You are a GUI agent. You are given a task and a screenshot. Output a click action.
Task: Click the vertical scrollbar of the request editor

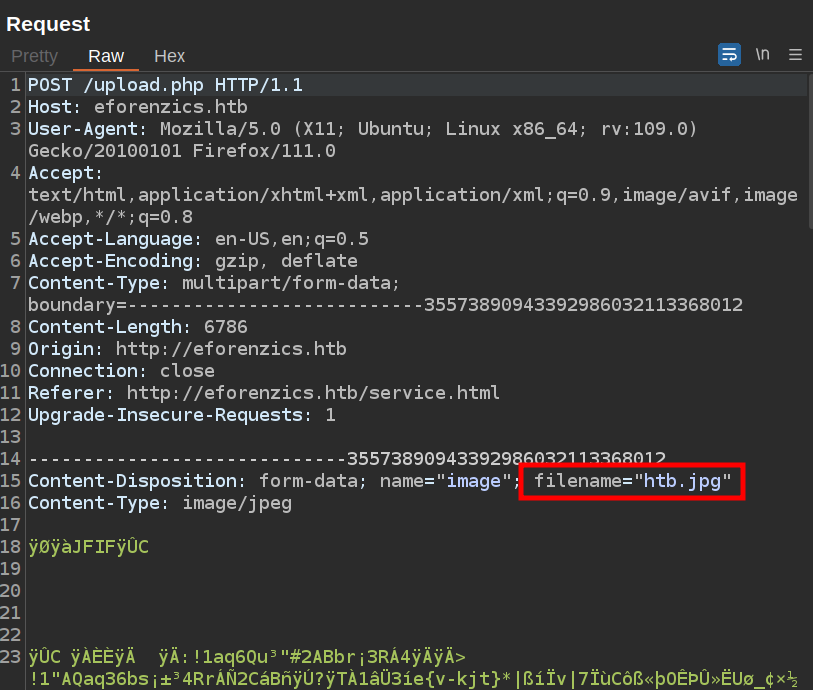[x=808, y=150]
